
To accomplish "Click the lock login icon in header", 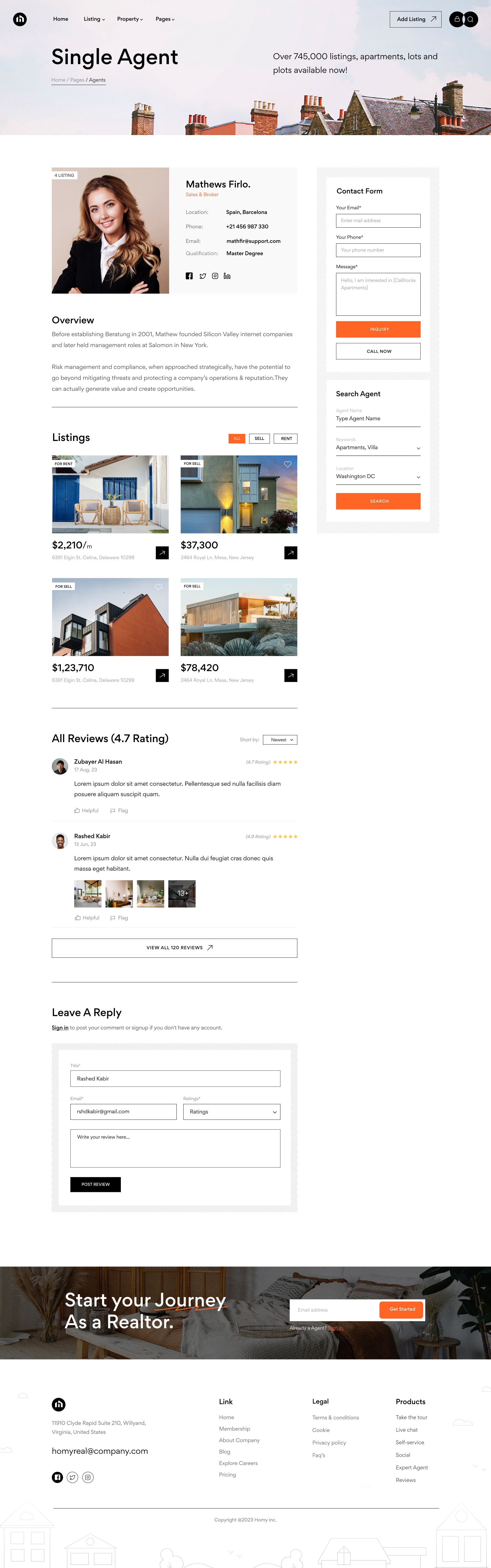I will (x=457, y=19).
